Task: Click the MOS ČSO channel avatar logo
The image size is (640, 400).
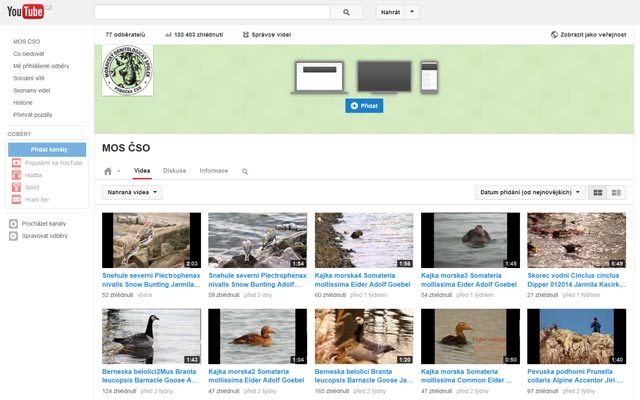Action: point(127,71)
